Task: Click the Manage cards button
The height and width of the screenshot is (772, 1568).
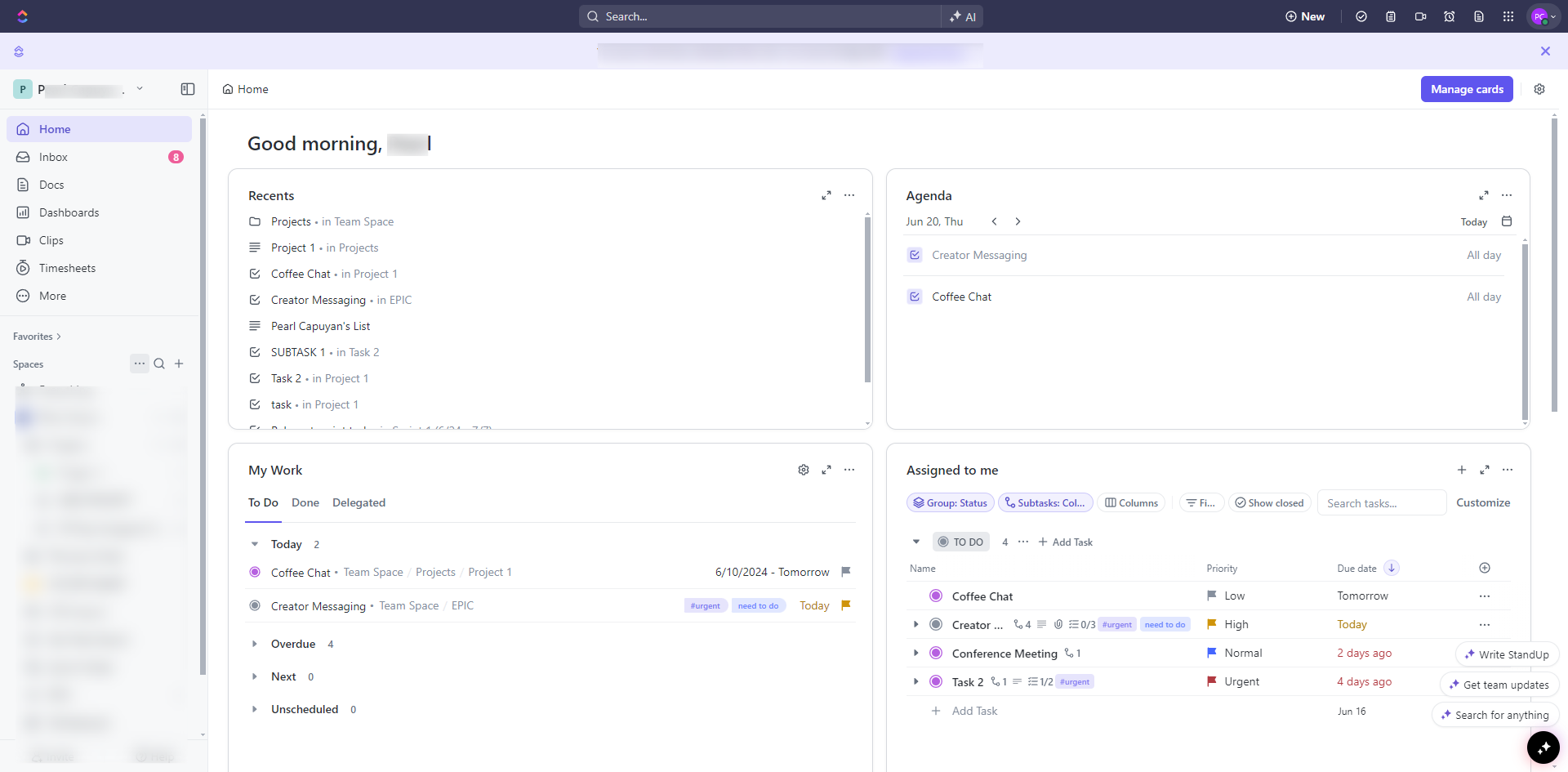Action: 1467,89
